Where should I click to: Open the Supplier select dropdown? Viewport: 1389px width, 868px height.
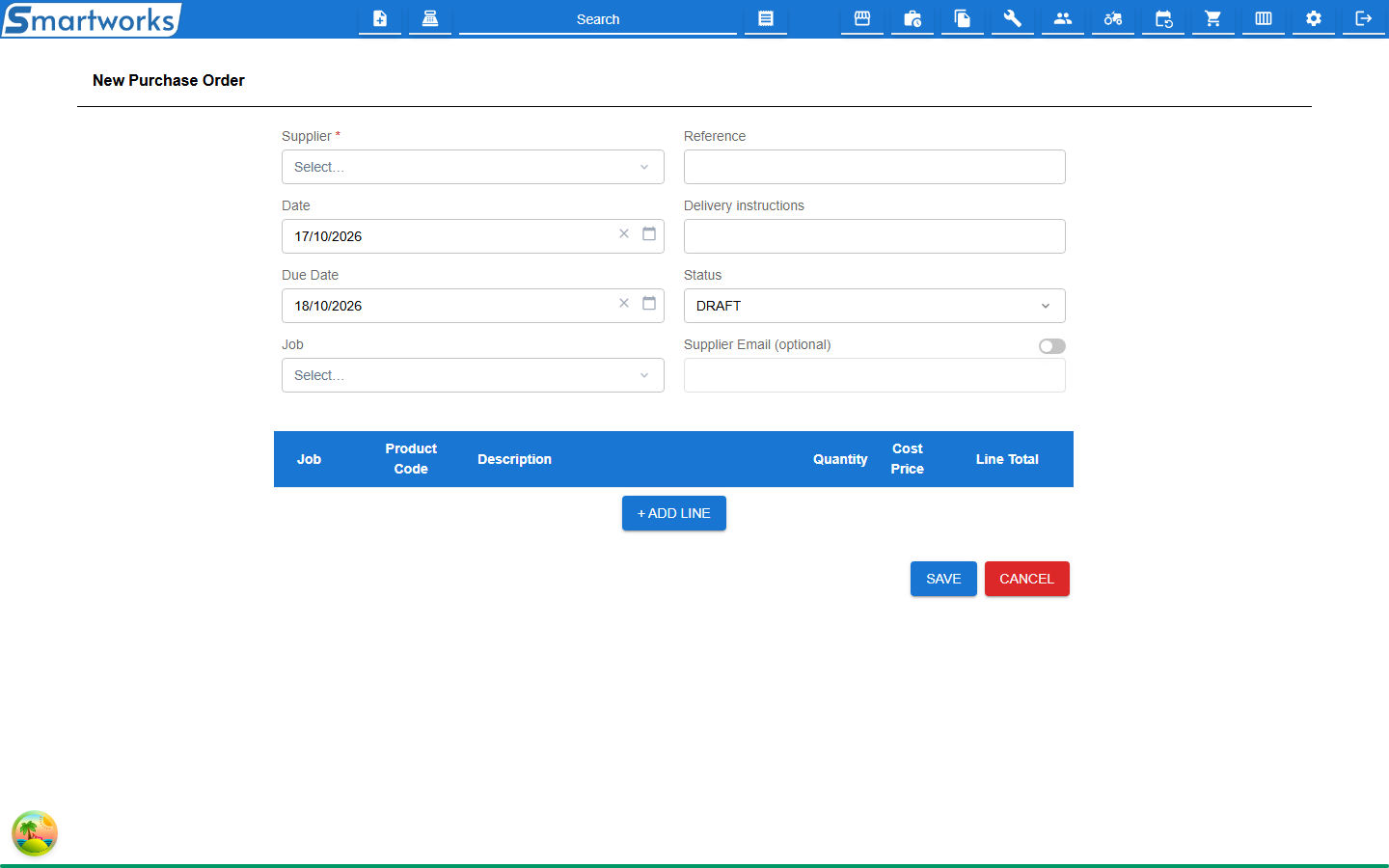click(x=473, y=167)
